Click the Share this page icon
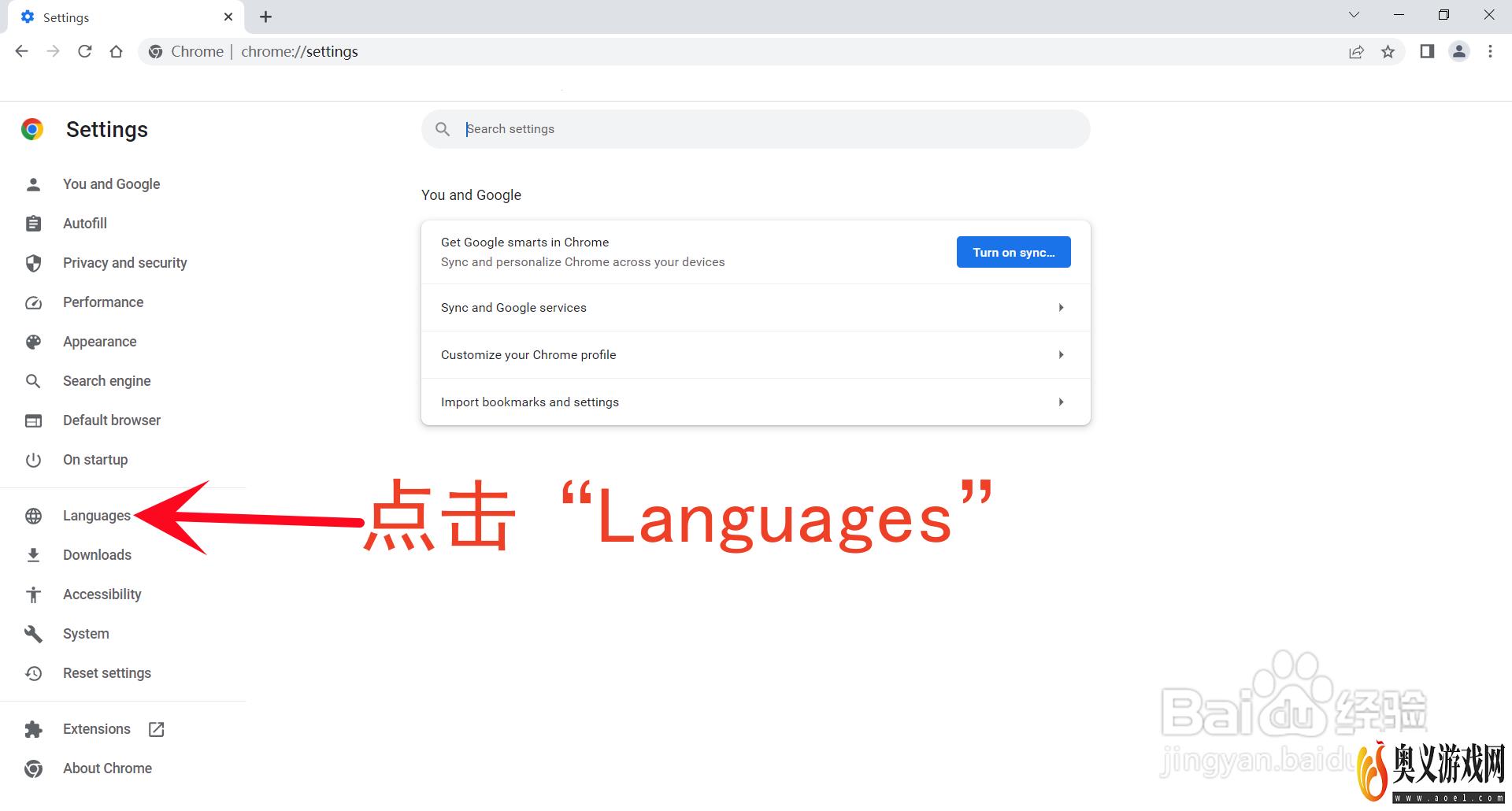Image resolution: width=1512 pixels, height=811 pixels. (x=1356, y=51)
